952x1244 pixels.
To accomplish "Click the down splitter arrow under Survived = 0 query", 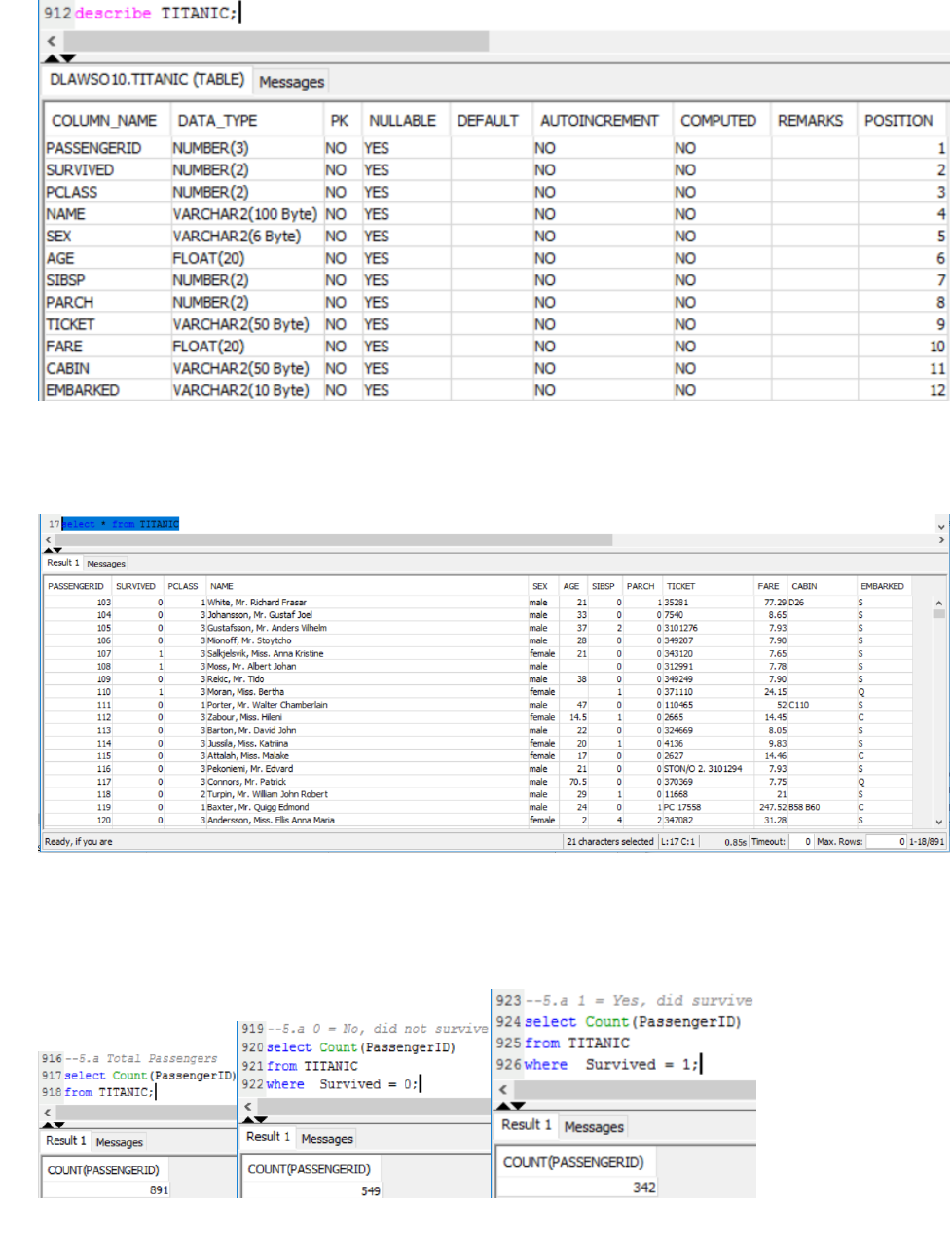I will pos(261,1120).
